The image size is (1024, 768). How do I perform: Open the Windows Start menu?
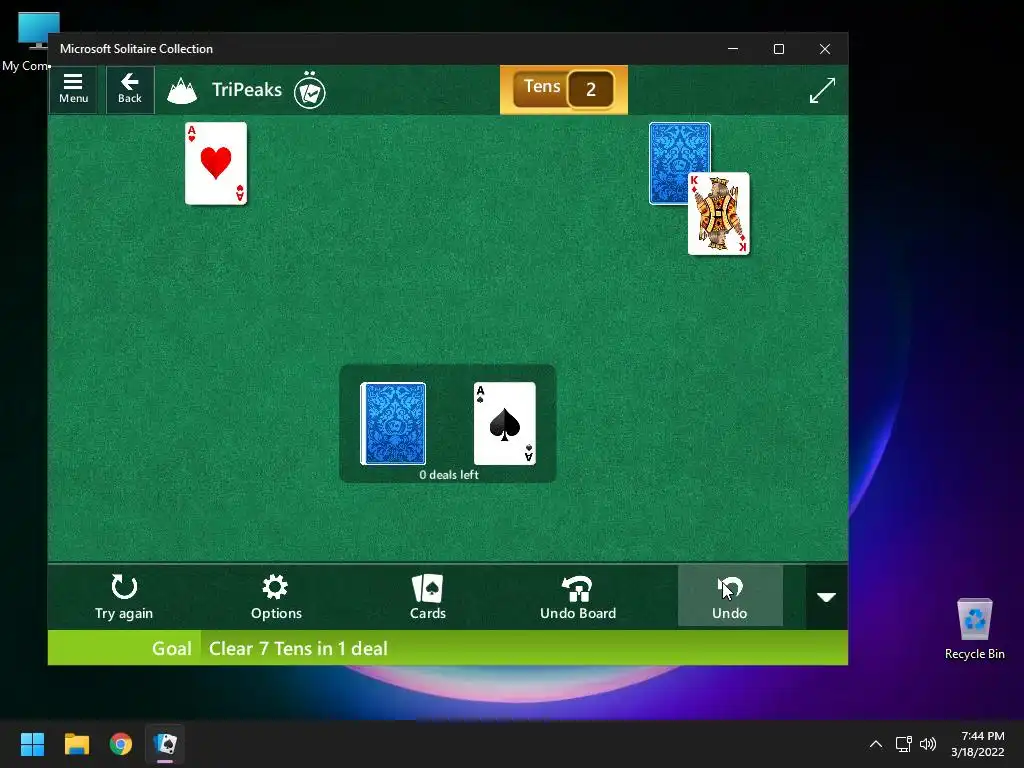pyautogui.click(x=32, y=744)
